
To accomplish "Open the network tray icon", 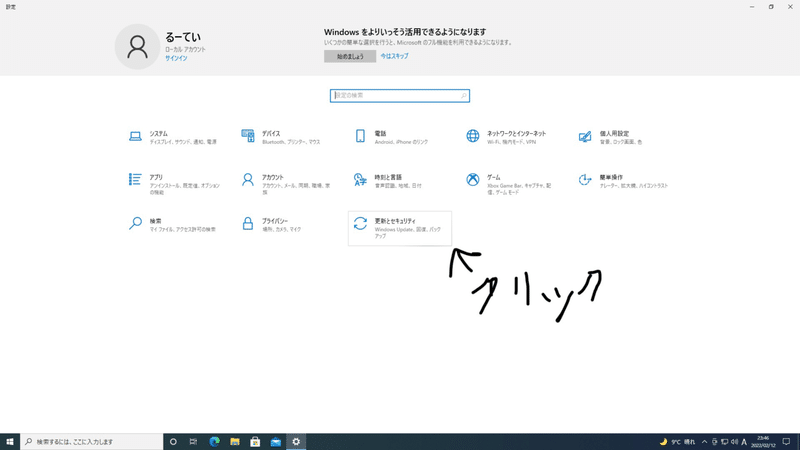I will coord(724,442).
